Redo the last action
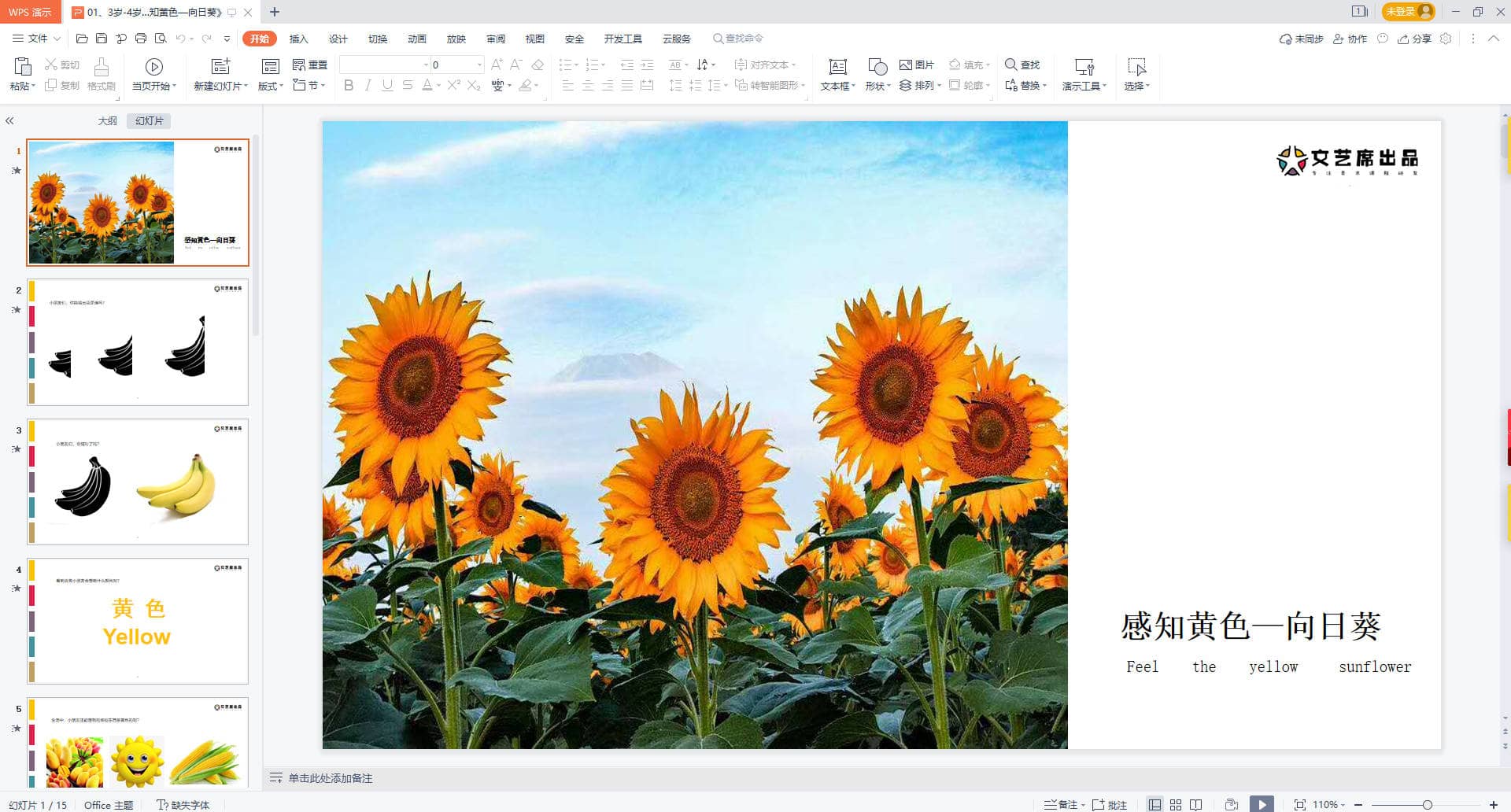1511x812 pixels. tap(207, 39)
